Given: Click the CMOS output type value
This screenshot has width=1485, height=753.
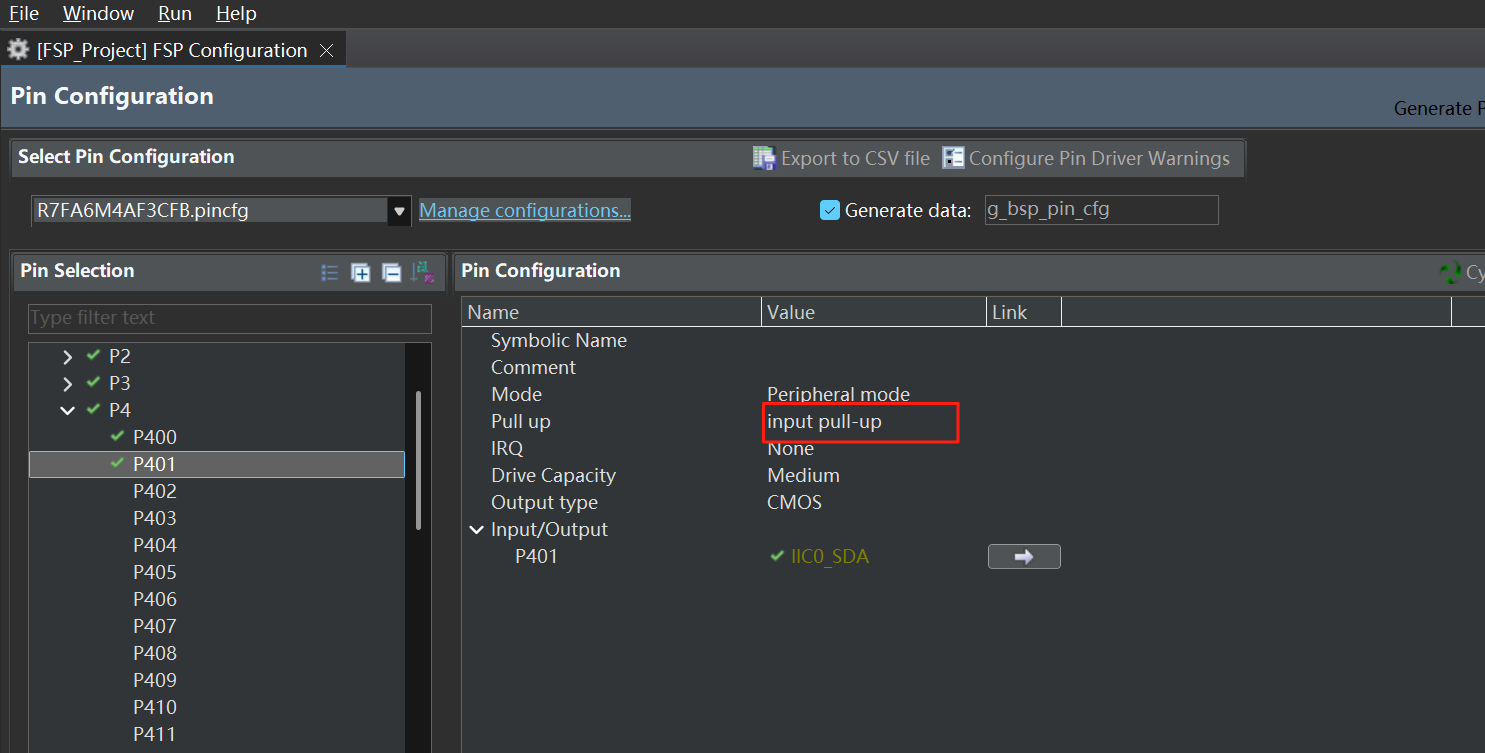Looking at the screenshot, I should [x=794, y=502].
